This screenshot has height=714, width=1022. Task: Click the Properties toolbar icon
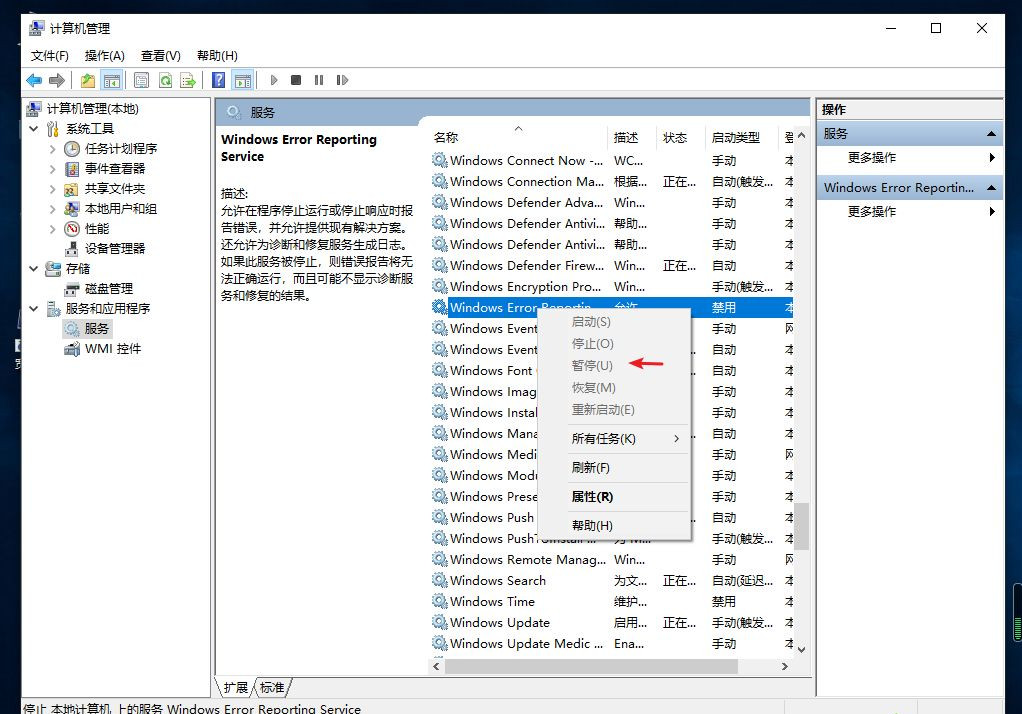pos(140,80)
